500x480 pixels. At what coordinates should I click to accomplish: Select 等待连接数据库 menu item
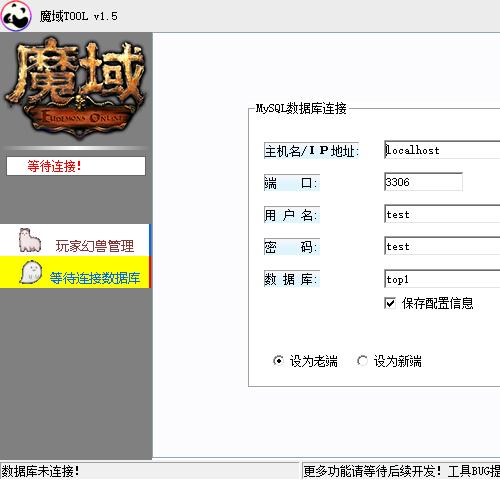75,272
